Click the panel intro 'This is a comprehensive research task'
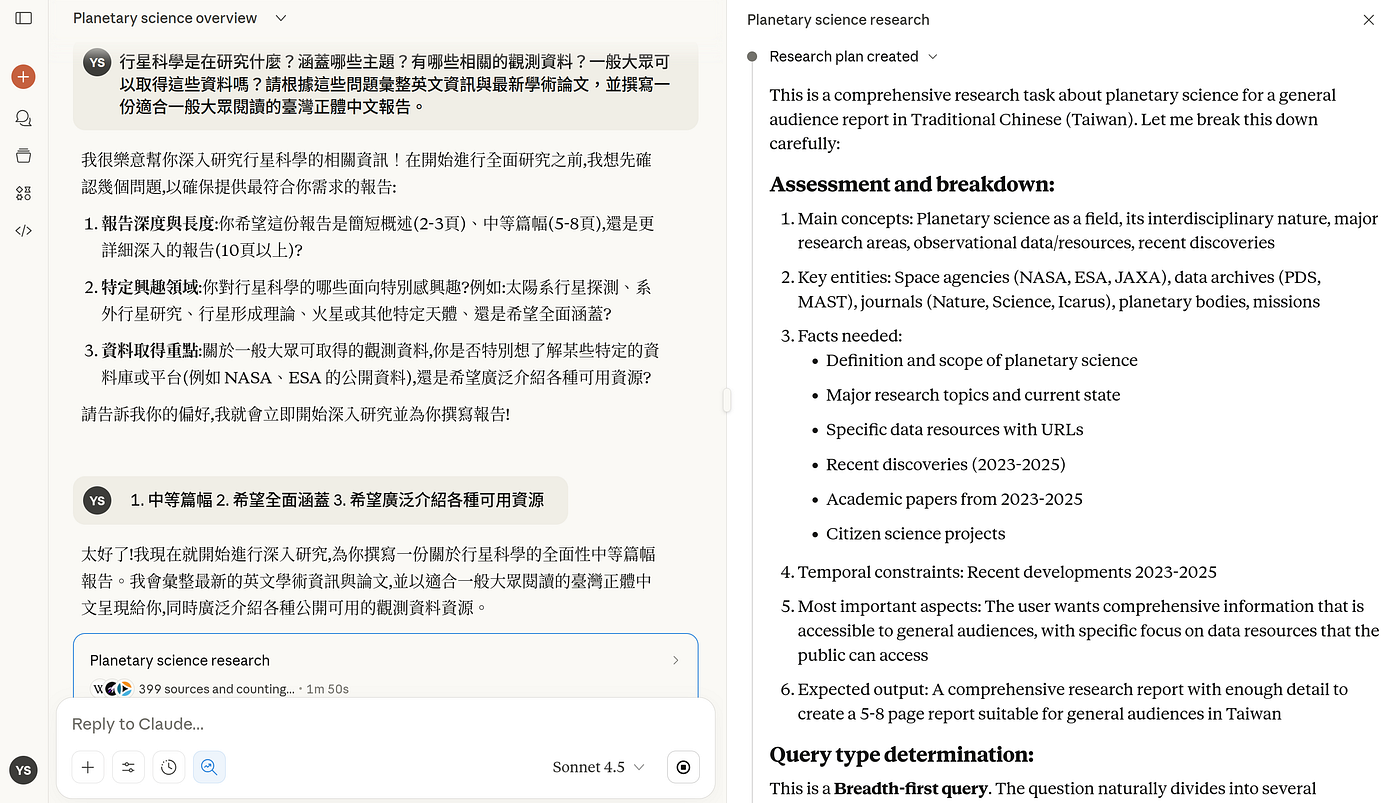1400x803 pixels. click(x=1053, y=119)
